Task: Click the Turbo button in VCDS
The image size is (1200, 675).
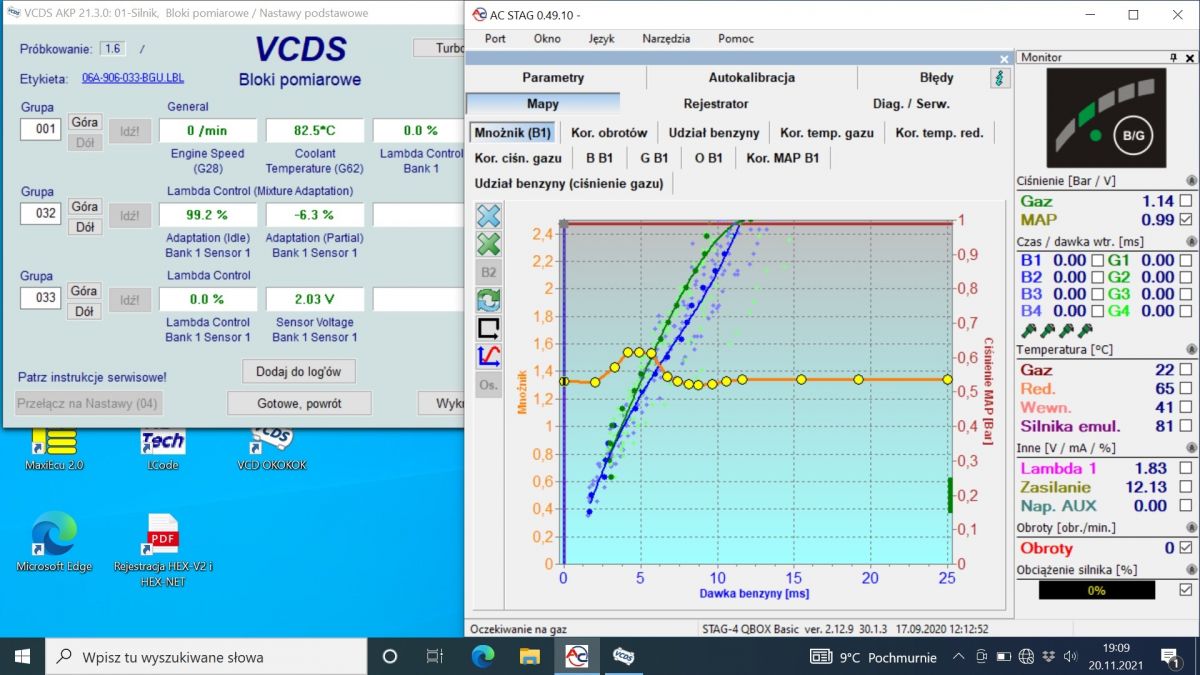Action: click(439, 48)
